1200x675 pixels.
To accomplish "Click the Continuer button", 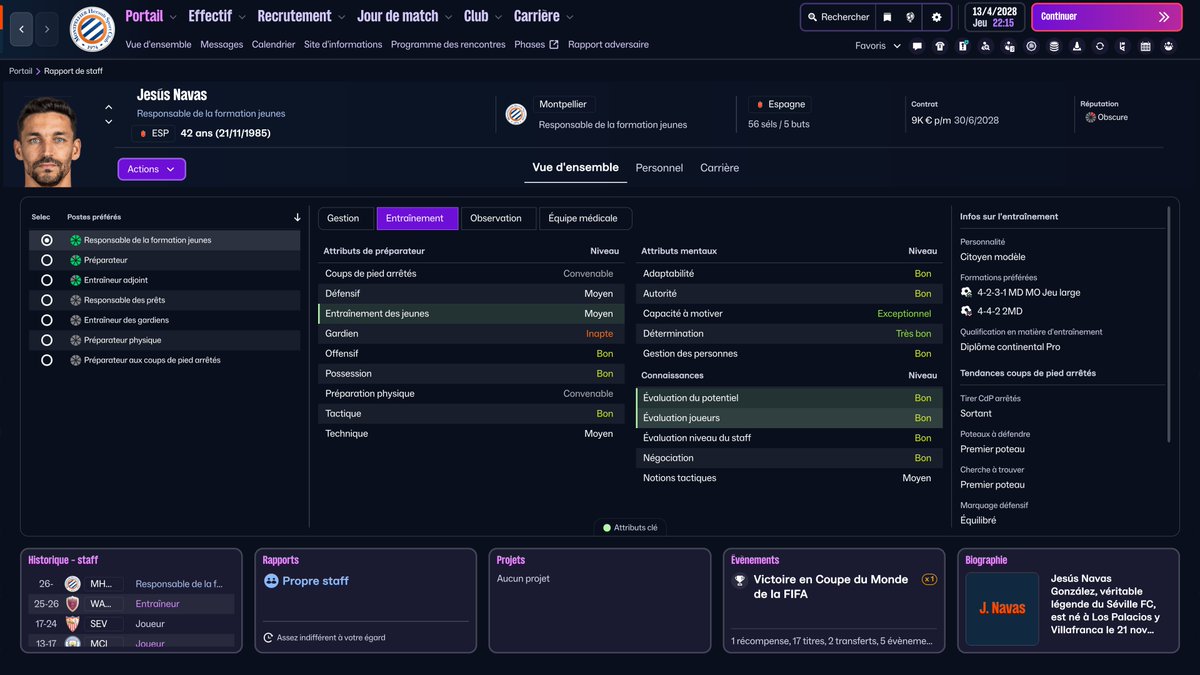I will (1106, 17).
